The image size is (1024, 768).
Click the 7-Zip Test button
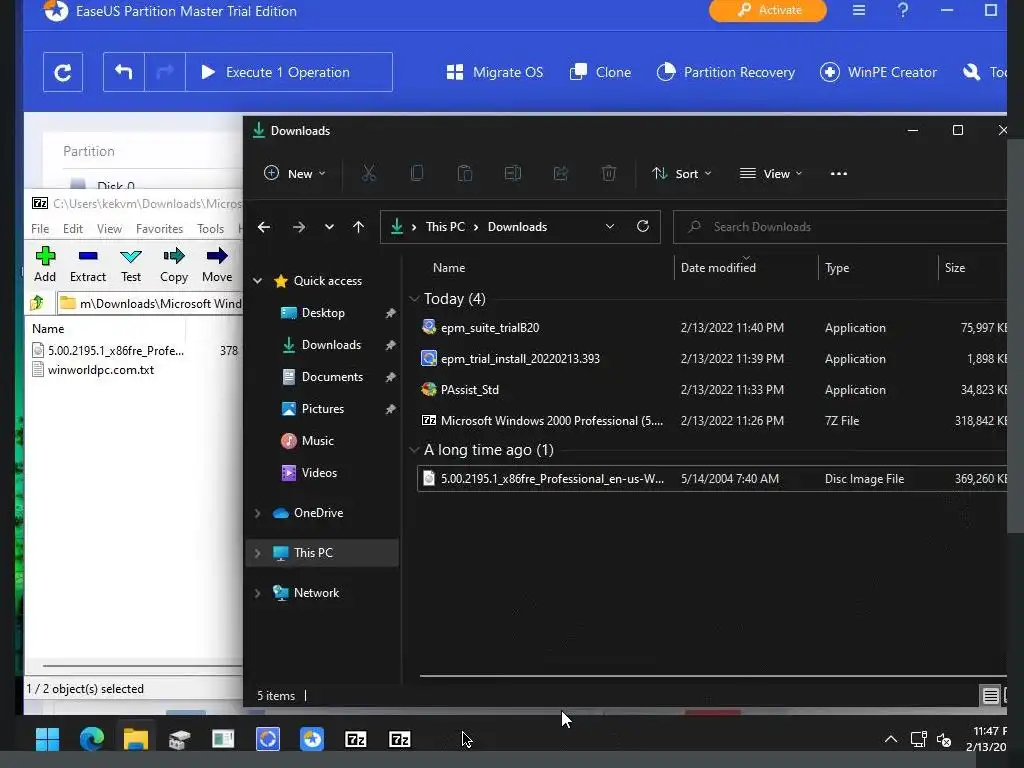131,264
